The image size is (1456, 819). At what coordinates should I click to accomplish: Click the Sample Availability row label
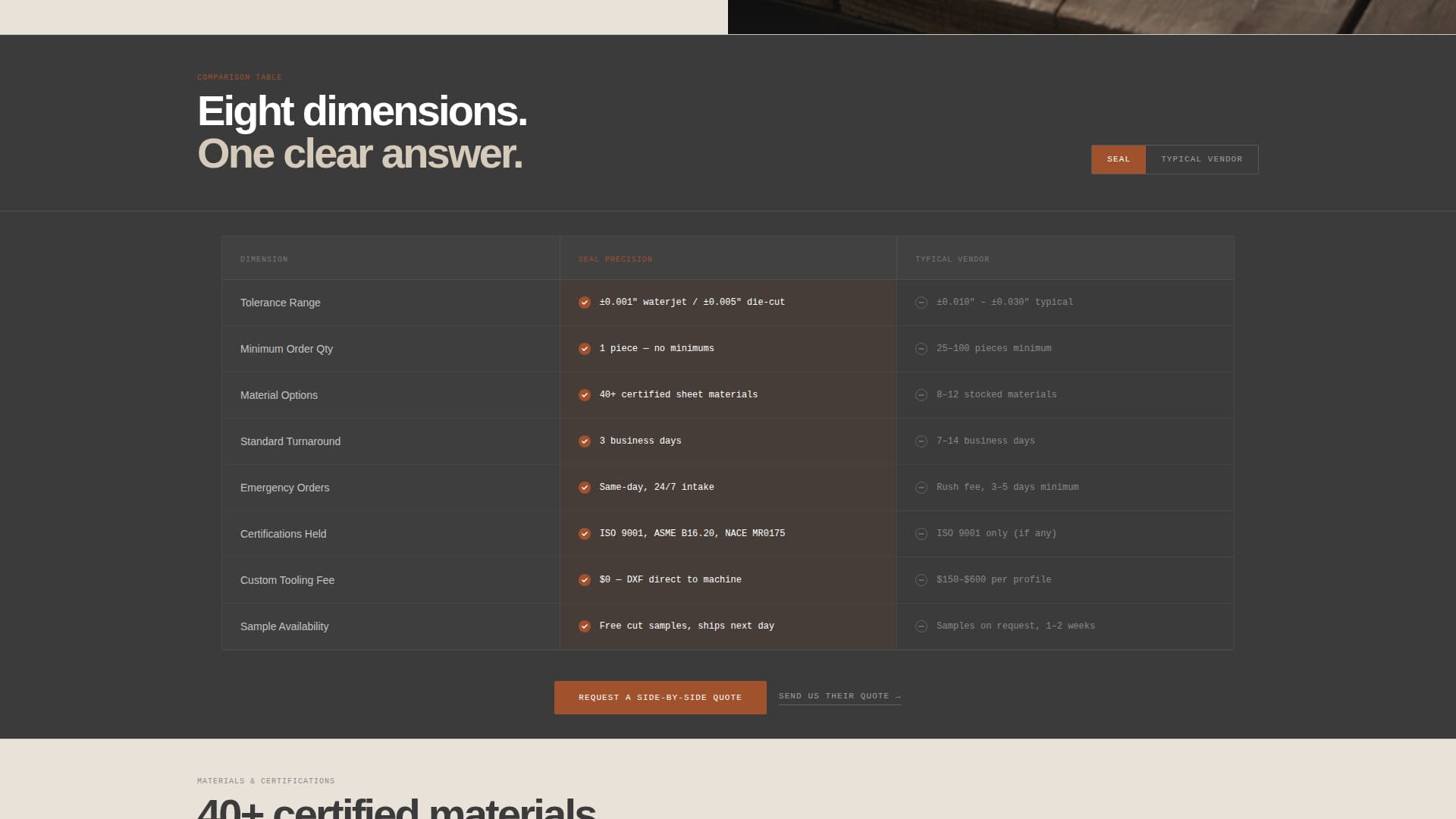click(x=284, y=626)
